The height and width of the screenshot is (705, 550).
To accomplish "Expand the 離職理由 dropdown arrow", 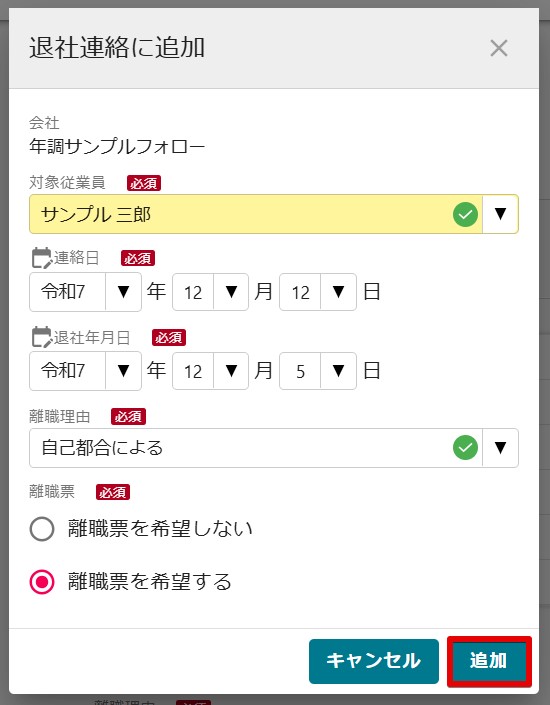I will [500, 448].
